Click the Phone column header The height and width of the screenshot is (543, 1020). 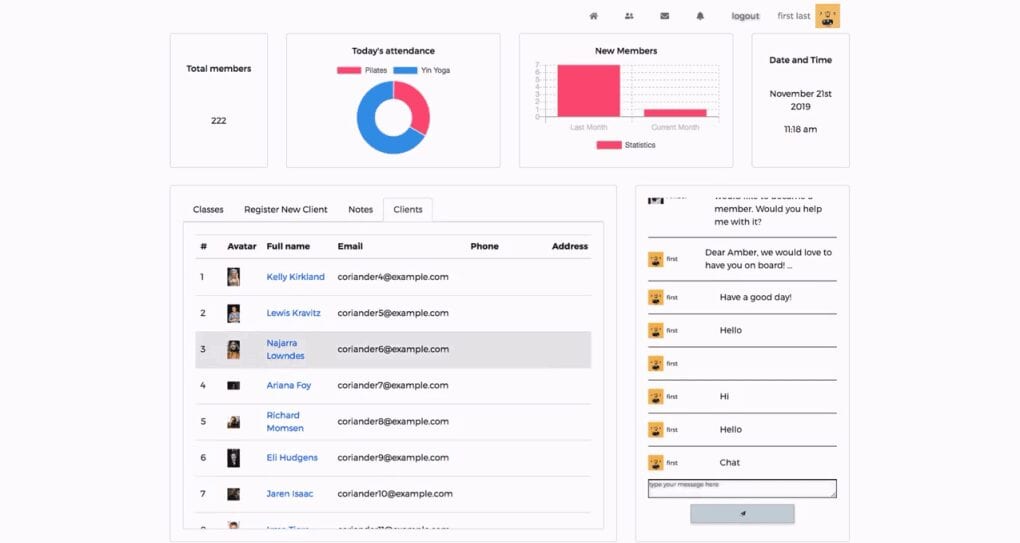click(485, 246)
